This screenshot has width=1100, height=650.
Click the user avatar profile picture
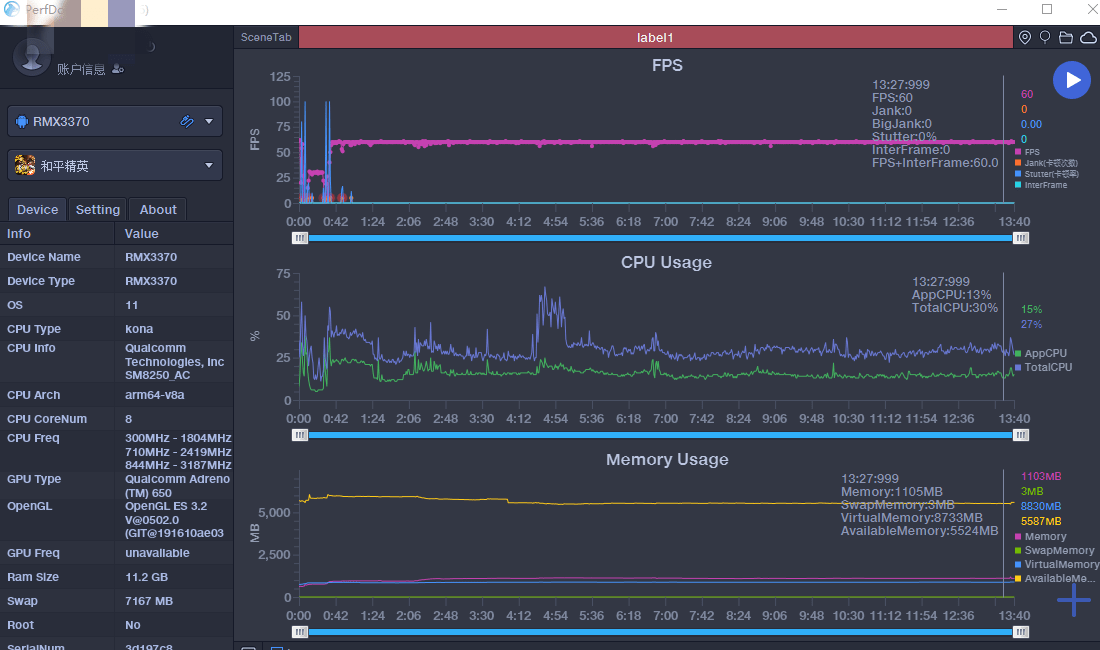[32, 56]
